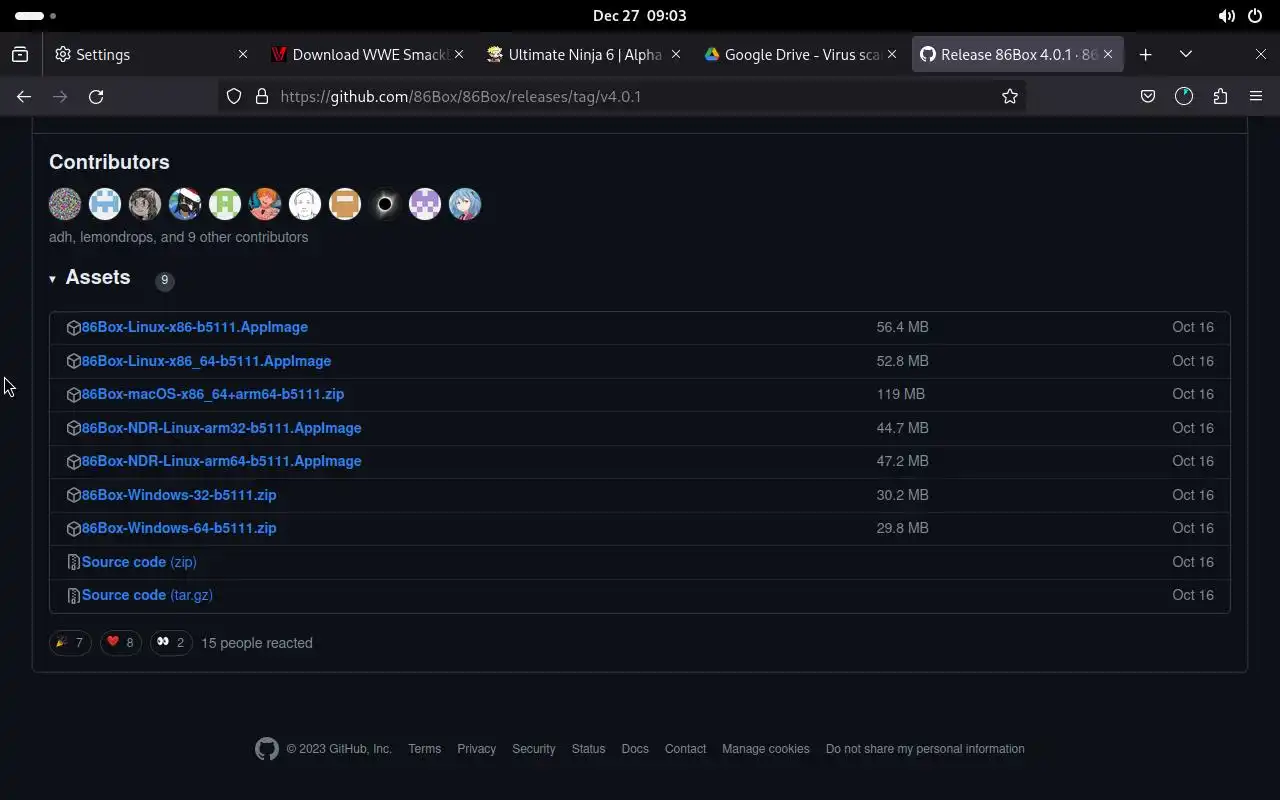Toggle the heart reaction with 8
Screen dimensions: 1280x800
tap(120, 642)
